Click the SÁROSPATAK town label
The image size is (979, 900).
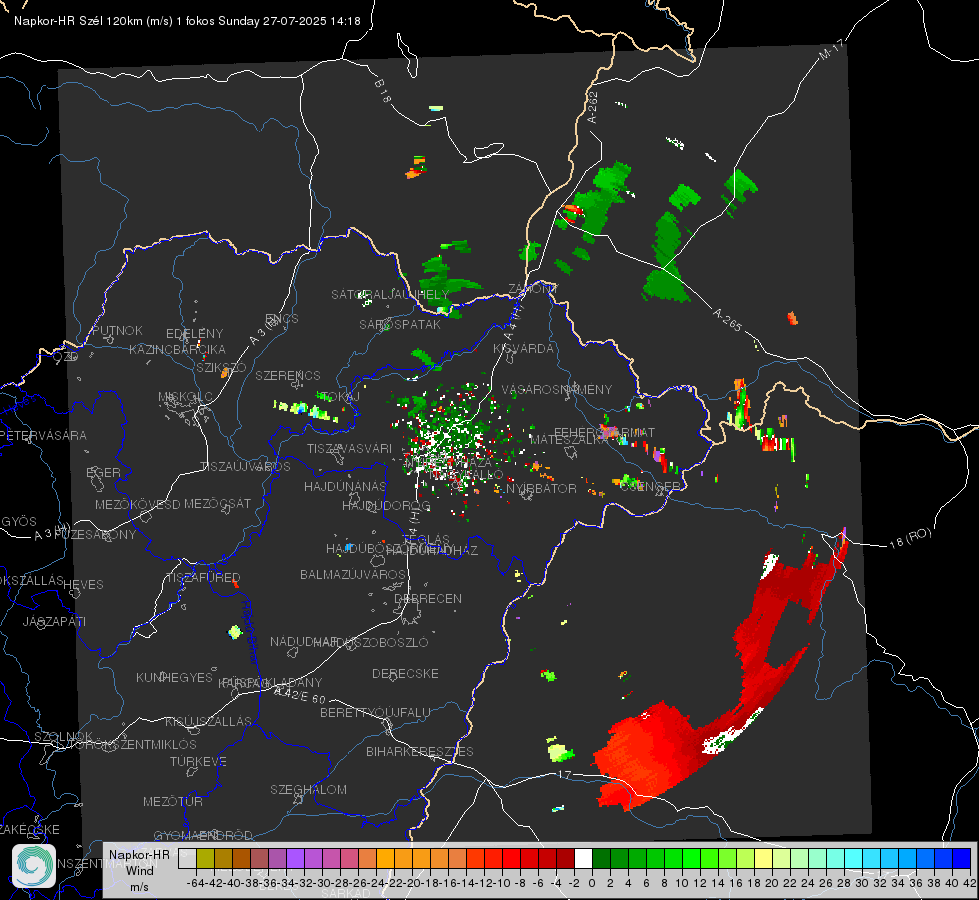[400, 325]
